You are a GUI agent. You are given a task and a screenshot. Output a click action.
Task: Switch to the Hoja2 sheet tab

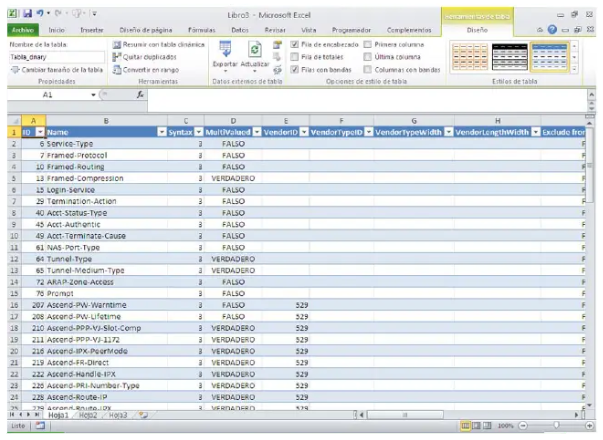87,415
